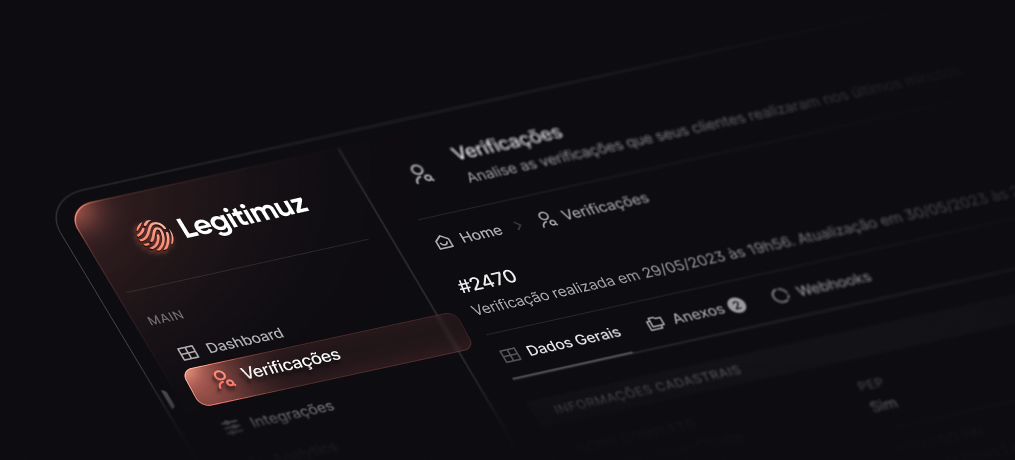Switch to the Anexos tab
Viewport: 1015px width, 460px height.
coord(697,314)
